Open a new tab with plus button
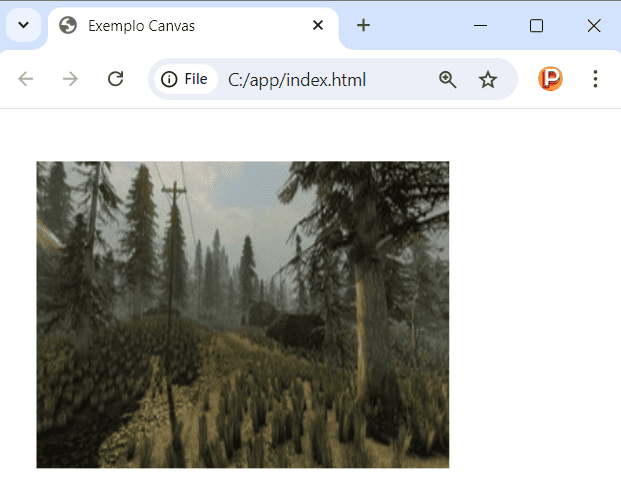 (x=363, y=25)
